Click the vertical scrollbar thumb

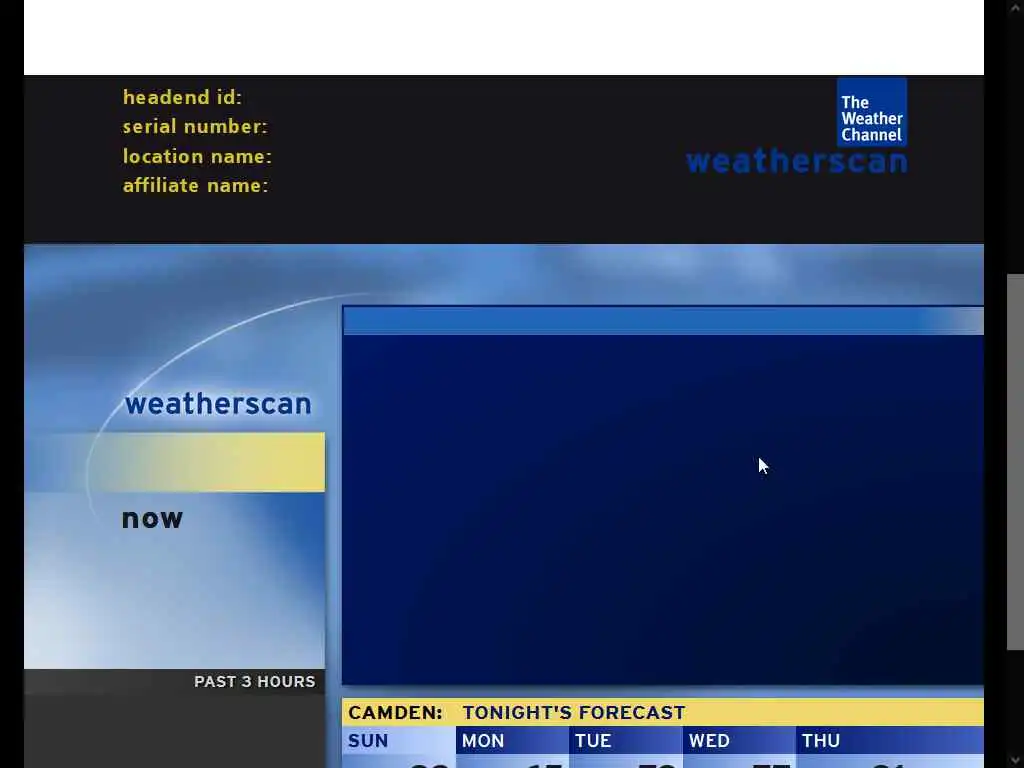coord(1016,462)
